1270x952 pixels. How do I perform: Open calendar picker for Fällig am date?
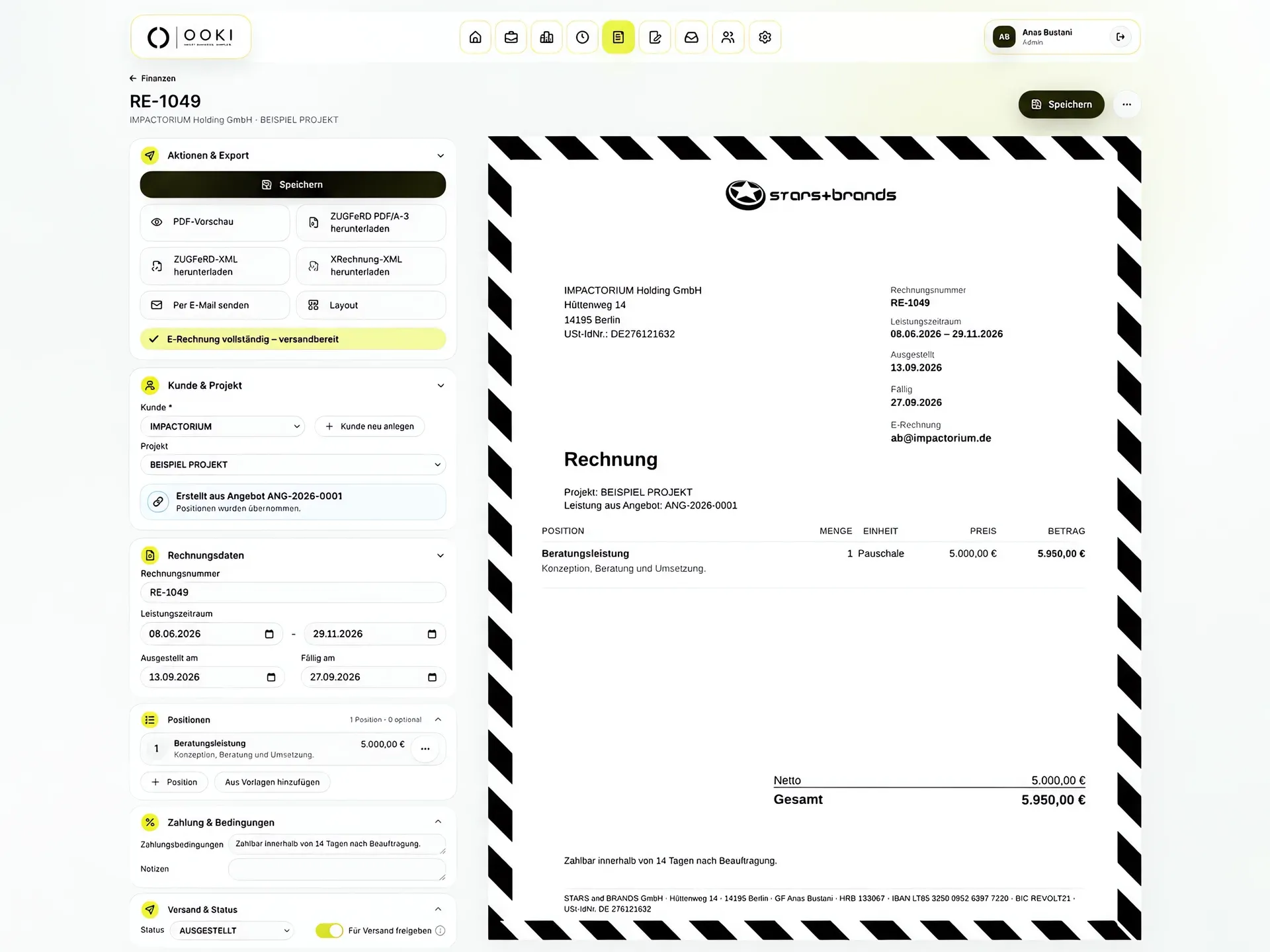pyautogui.click(x=432, y=677)
